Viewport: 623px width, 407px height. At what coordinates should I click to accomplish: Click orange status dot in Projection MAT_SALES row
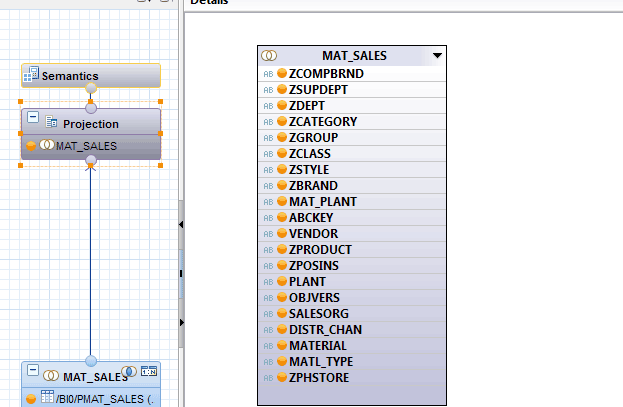point(31,146)
